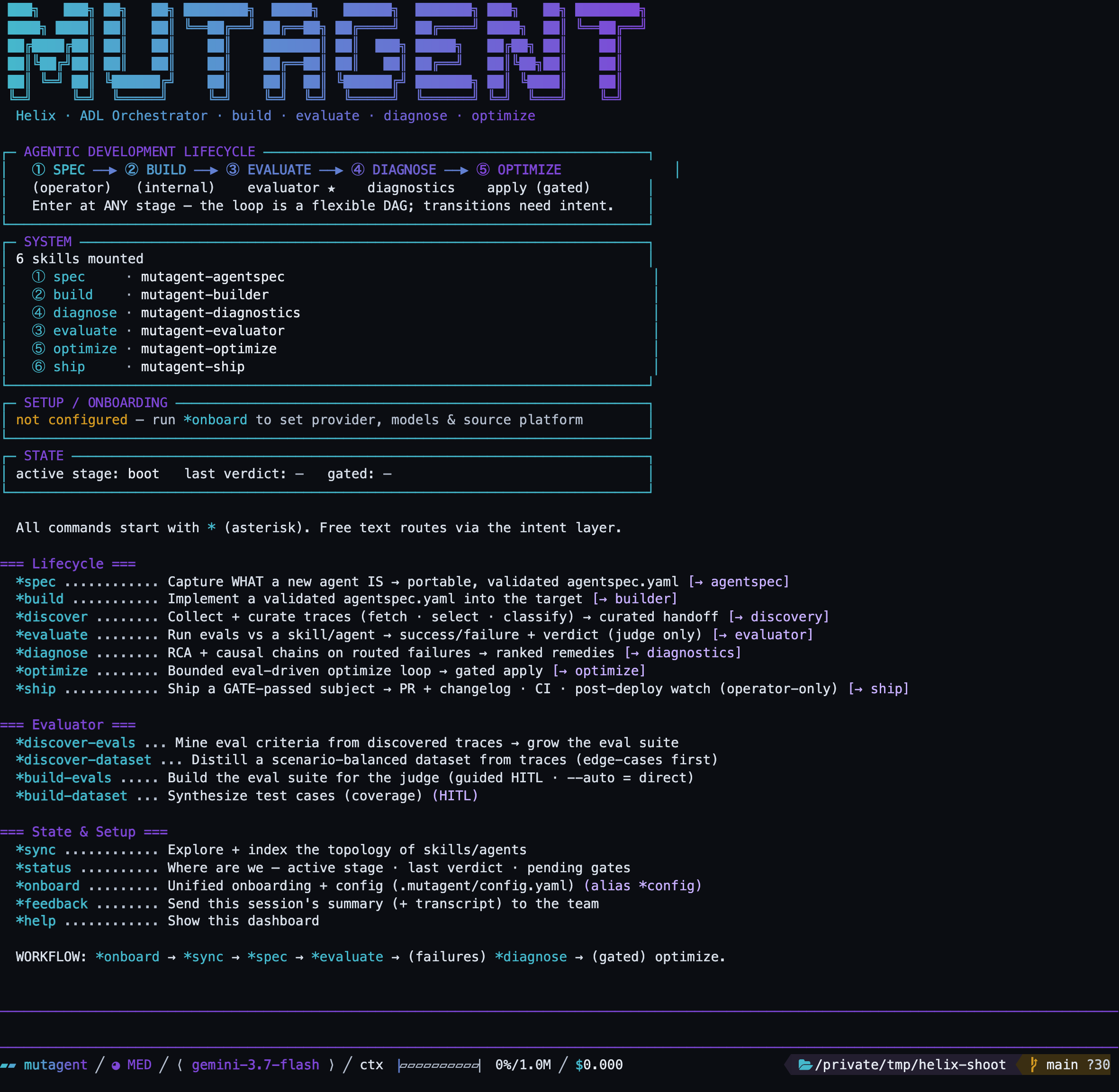Click the $0.000 cost value
This screenshot has width=1119, height=1092.
(x=599, y=1065)
